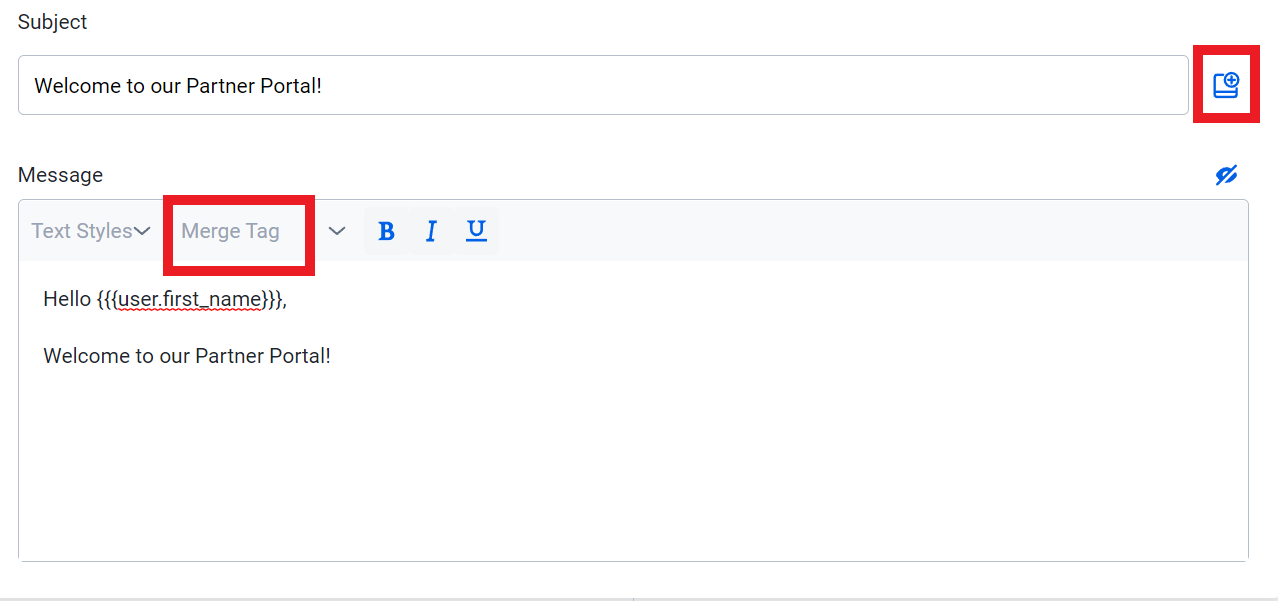
Task: Focus the Subject input field
Action: [603, 85]
